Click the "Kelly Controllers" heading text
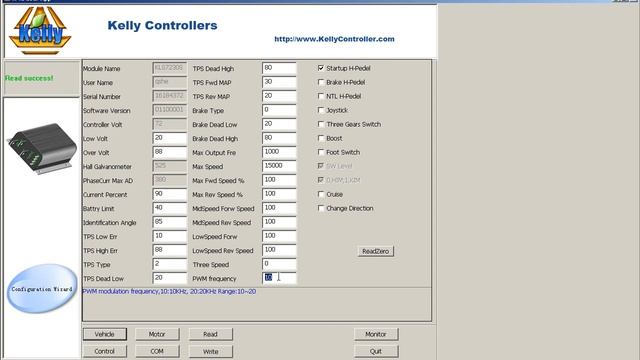The image size is (640, 360). [162, 25]
